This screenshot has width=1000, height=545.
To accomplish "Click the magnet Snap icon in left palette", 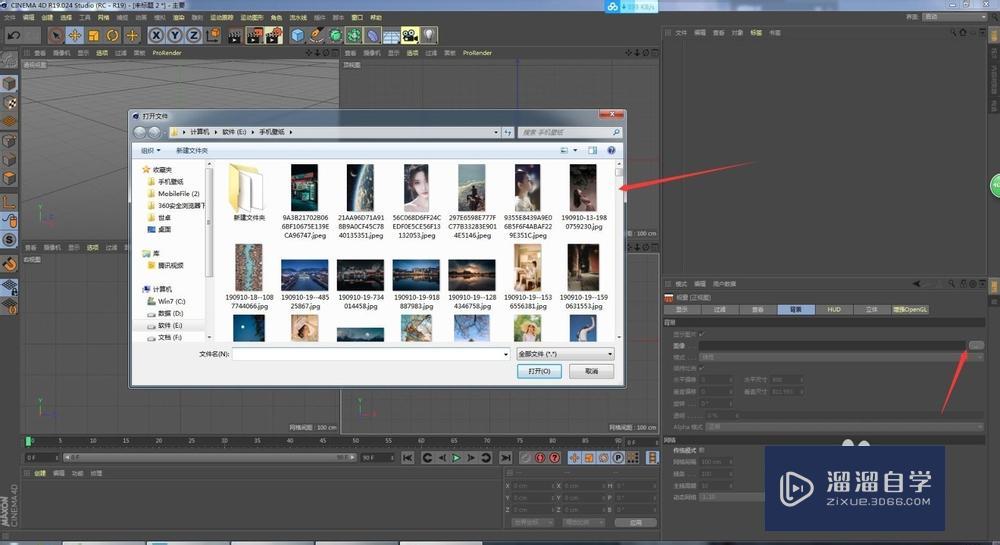I will 9,263.
